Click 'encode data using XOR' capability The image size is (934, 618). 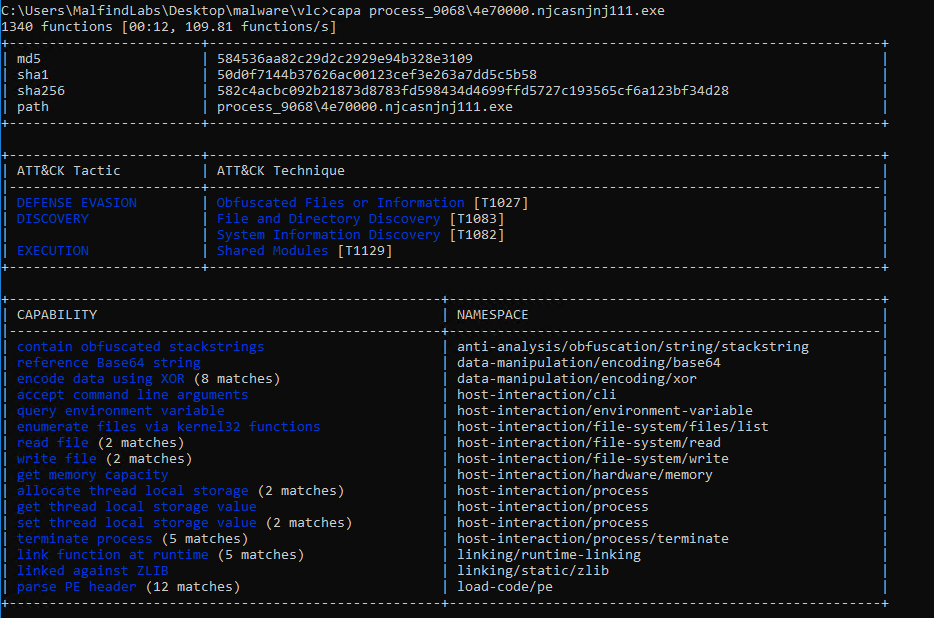(100, 379)
